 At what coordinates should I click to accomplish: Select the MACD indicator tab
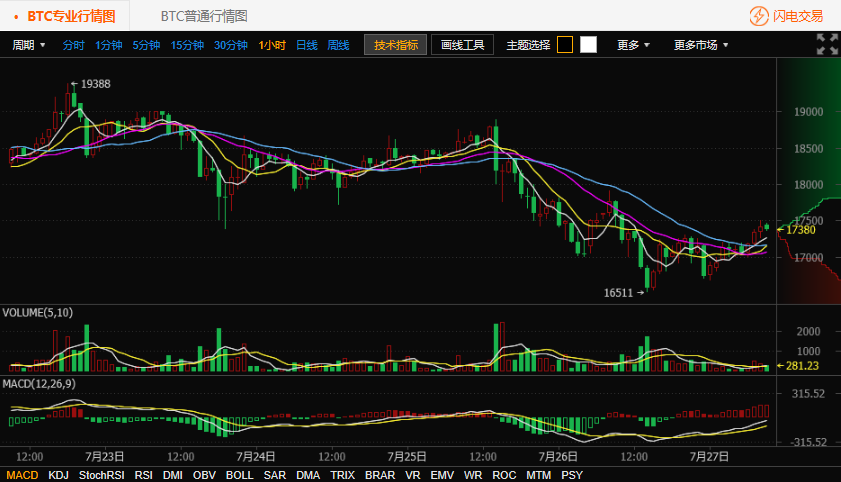click(x=23, y=475)
